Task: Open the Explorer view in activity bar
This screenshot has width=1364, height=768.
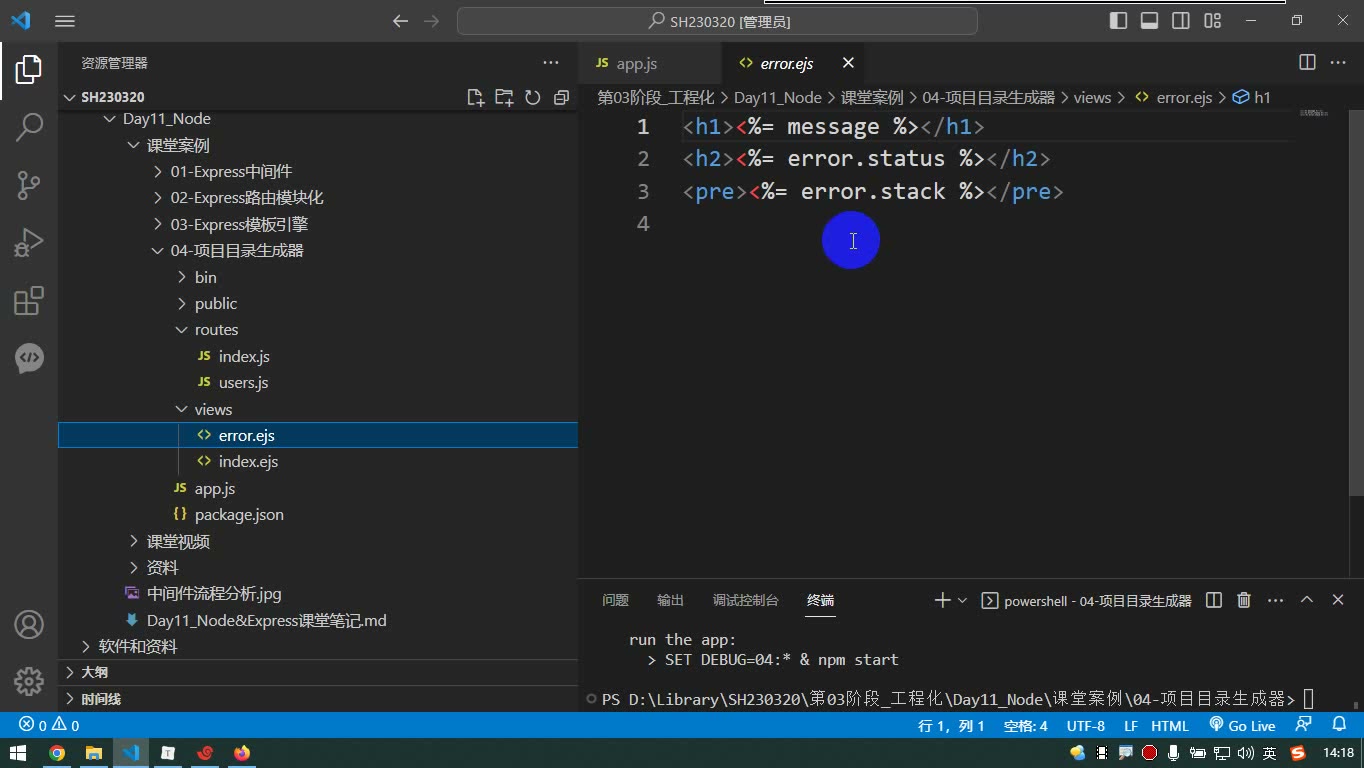Action: [29, 69]
